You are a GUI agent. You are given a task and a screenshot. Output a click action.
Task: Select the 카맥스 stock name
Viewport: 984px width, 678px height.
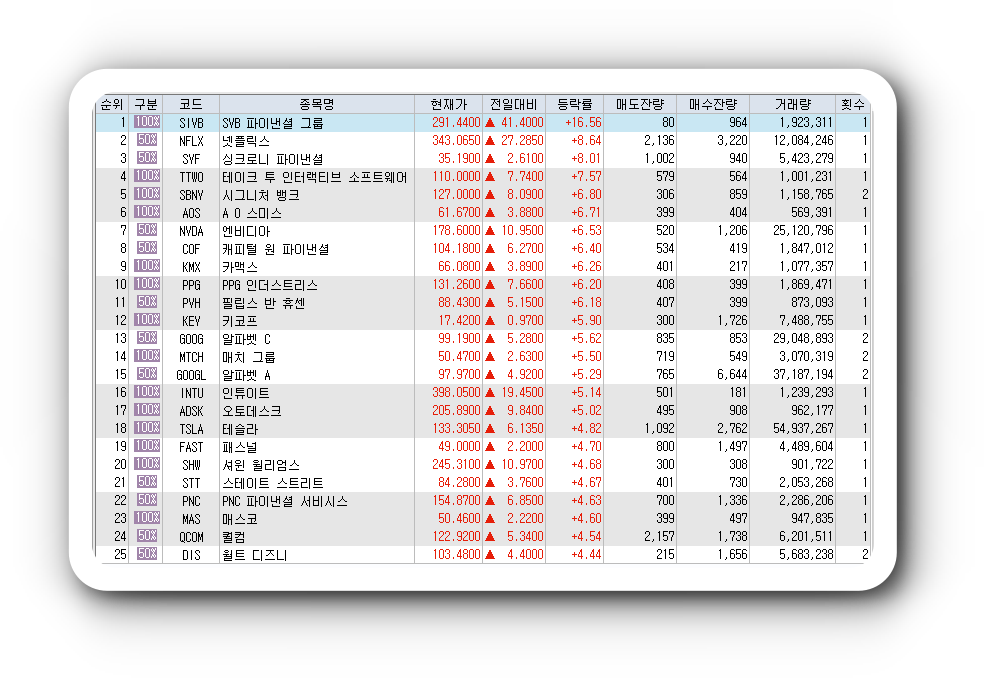[x=240, y=267]
